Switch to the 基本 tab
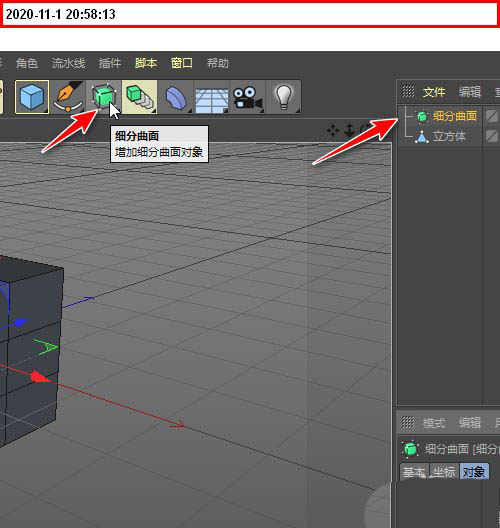Image resolution: width=500 pixels, height=528 pixels. pyautogui.click(x=414, y=472)
